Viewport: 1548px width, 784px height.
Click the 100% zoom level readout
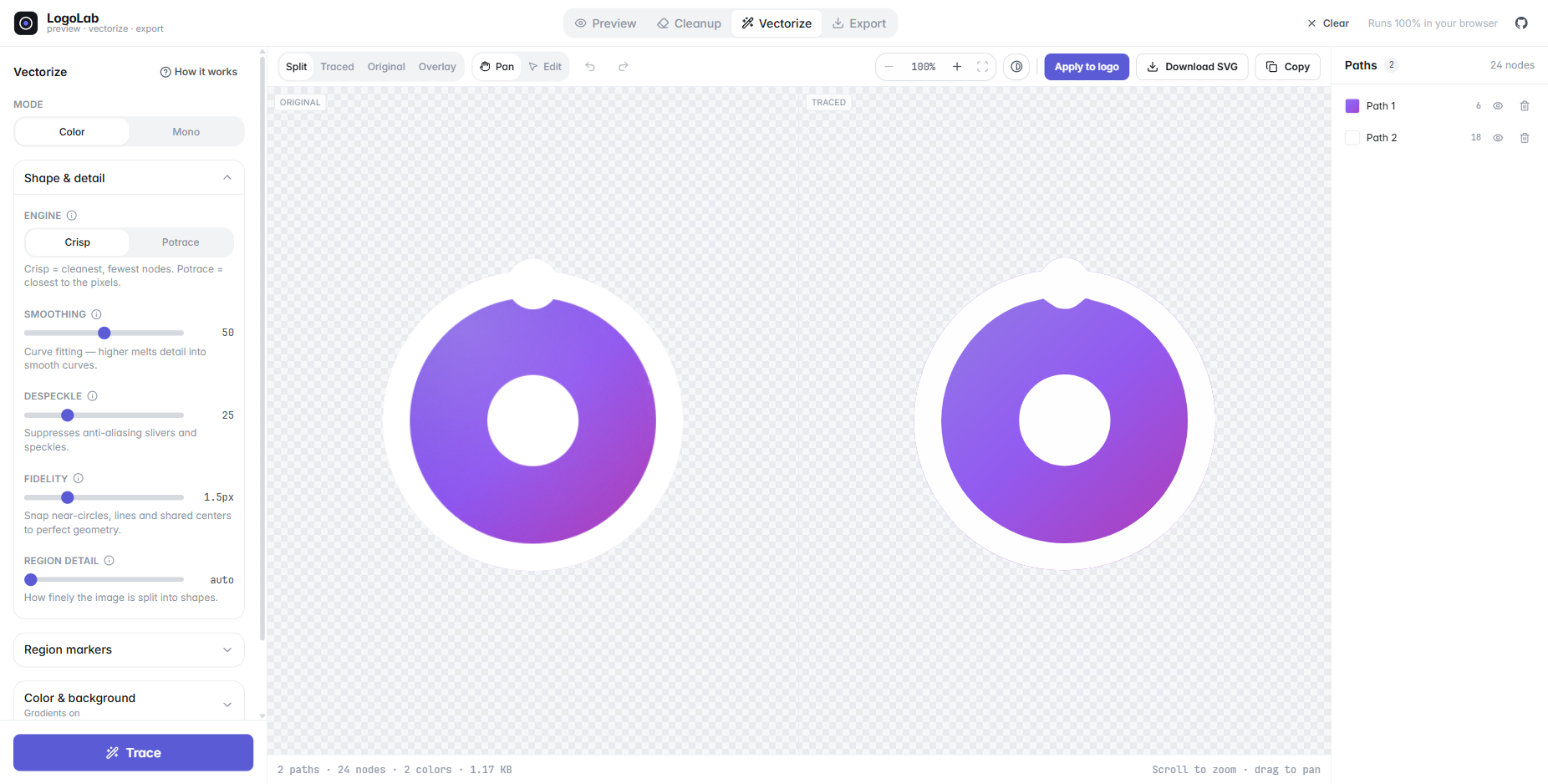coord(924,67)
